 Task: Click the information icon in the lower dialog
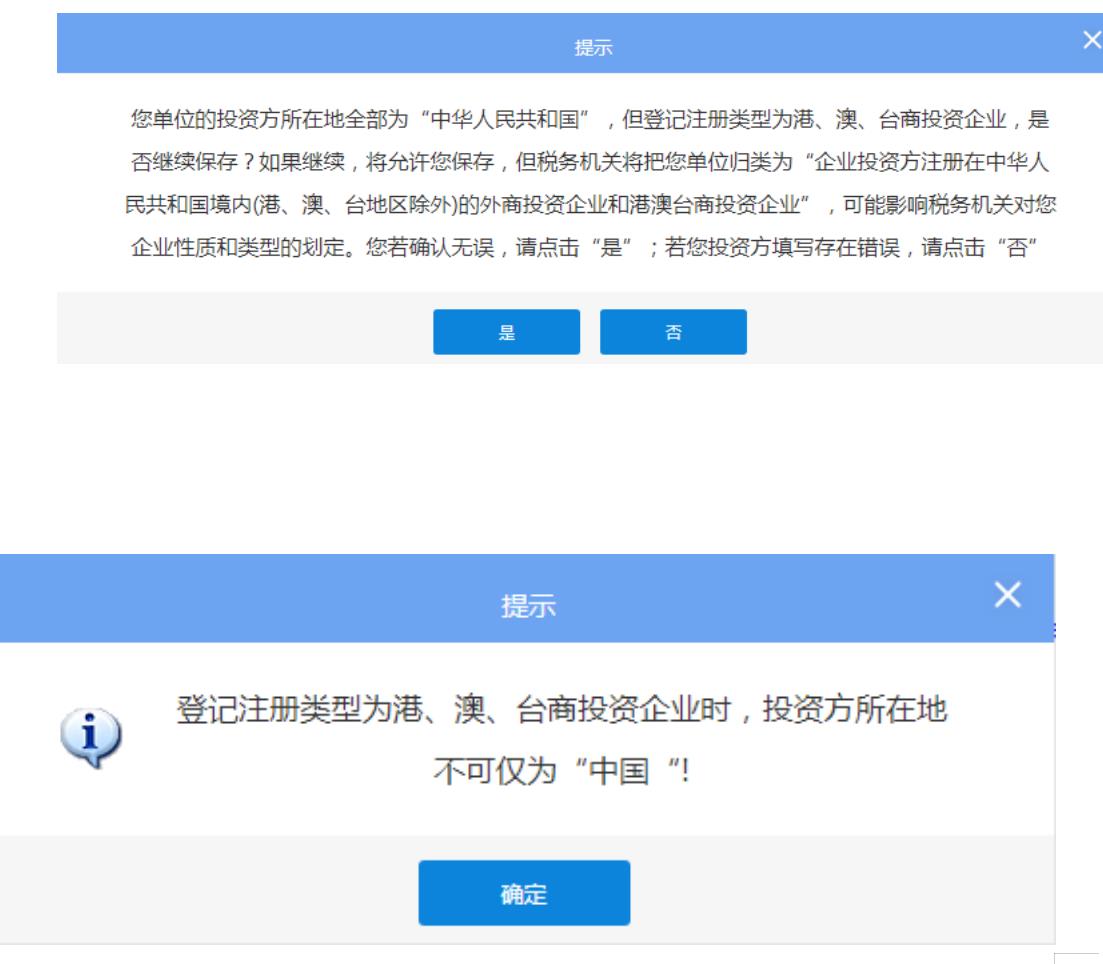[90, 738]
